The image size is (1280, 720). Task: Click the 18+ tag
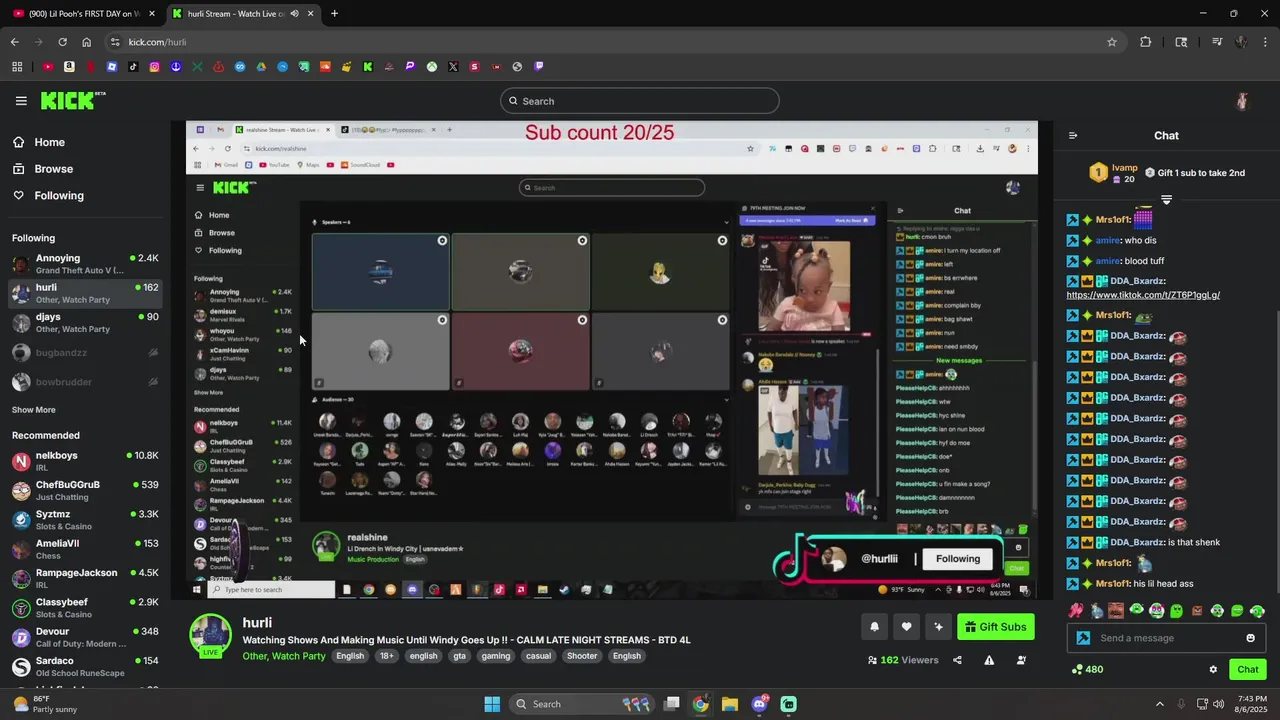tap(387, 656)
